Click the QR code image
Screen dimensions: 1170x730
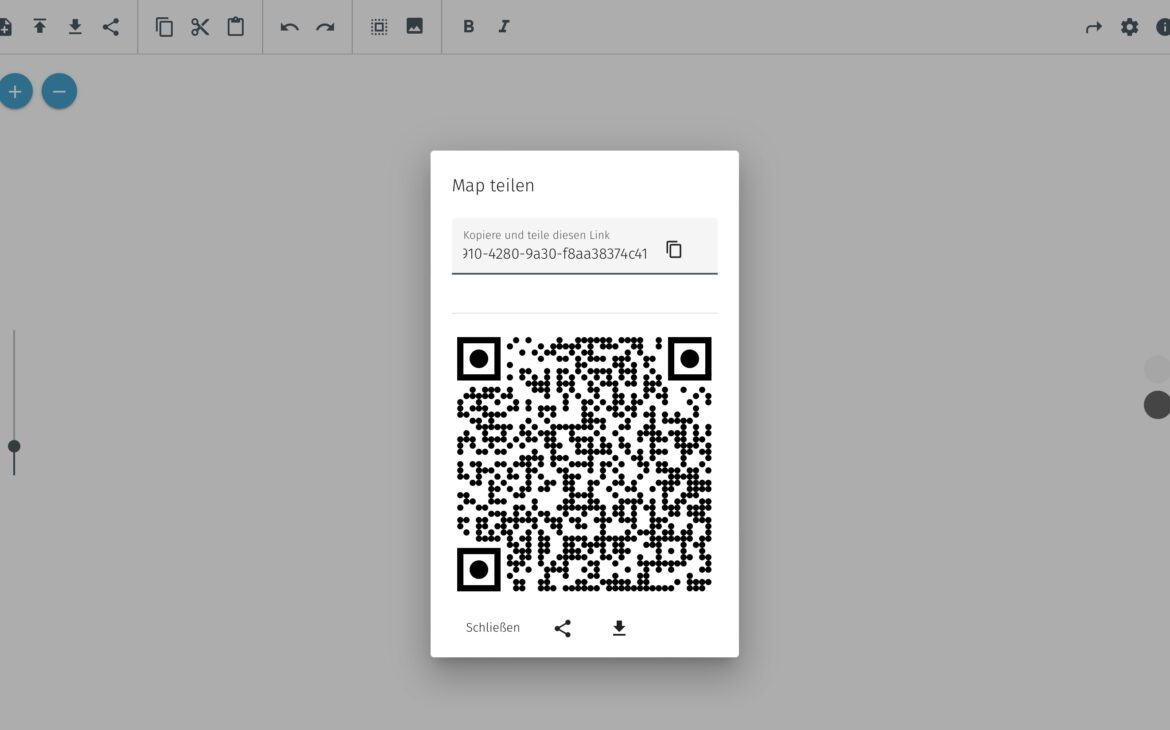(x=584, y=464)
